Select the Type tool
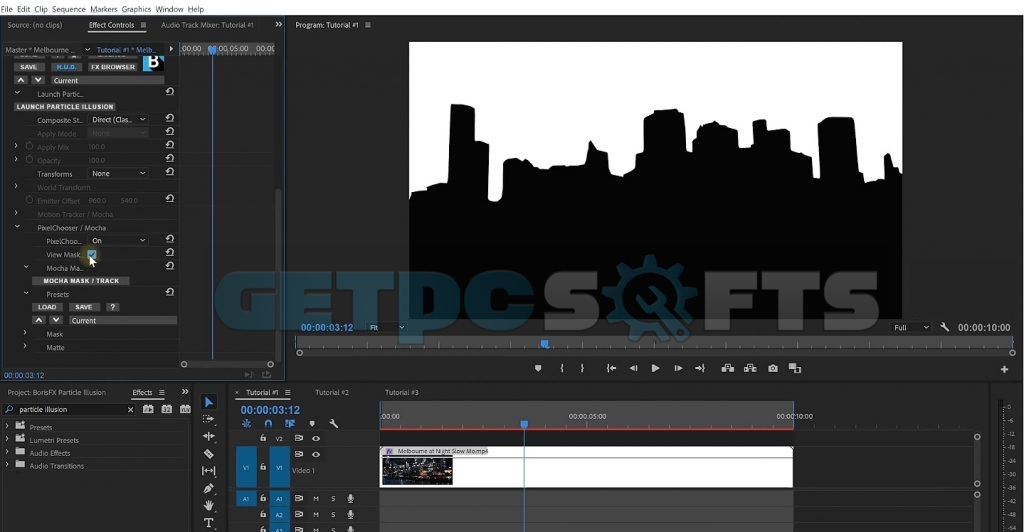 (x=208, y=523)
